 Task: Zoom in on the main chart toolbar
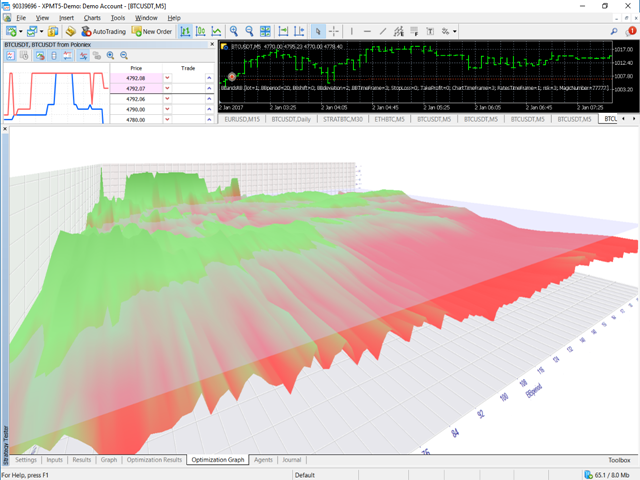234,31
